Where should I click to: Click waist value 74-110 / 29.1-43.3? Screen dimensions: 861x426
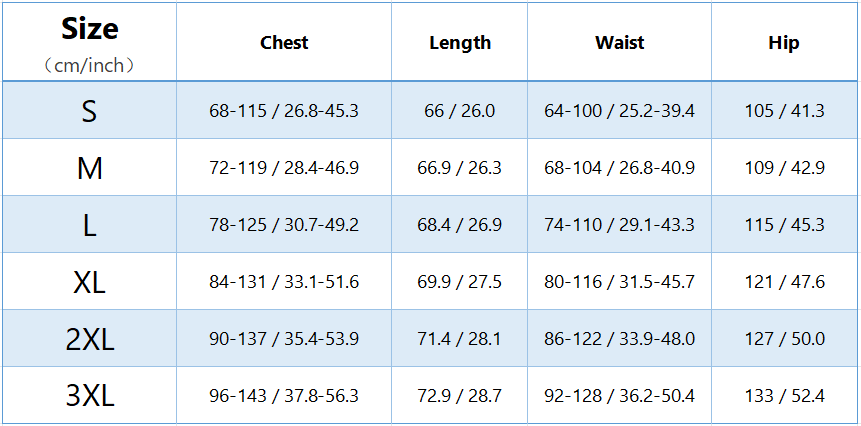click(x=619, y=225)
